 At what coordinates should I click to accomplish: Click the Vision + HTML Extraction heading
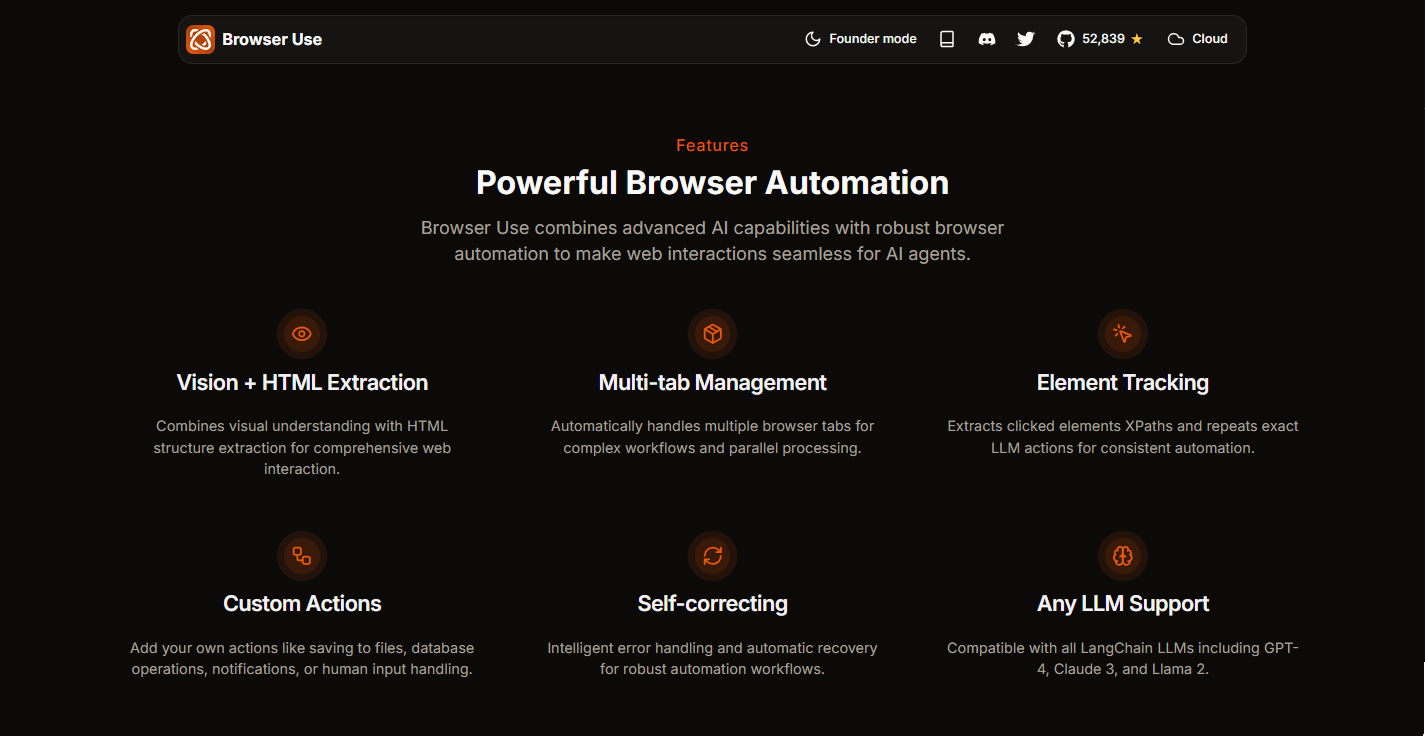(x=302, y=383)
